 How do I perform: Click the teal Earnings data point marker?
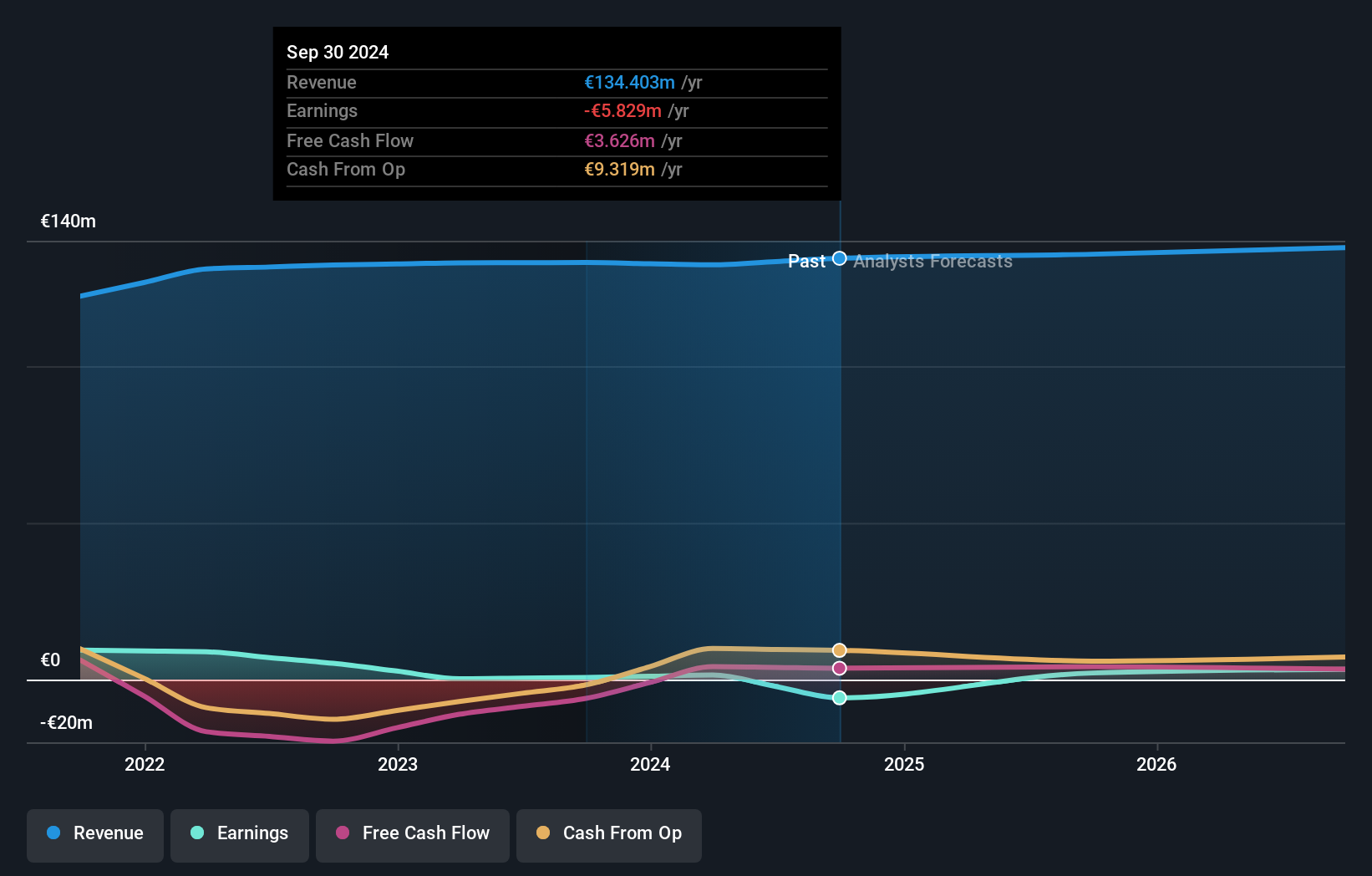(840, 697)
